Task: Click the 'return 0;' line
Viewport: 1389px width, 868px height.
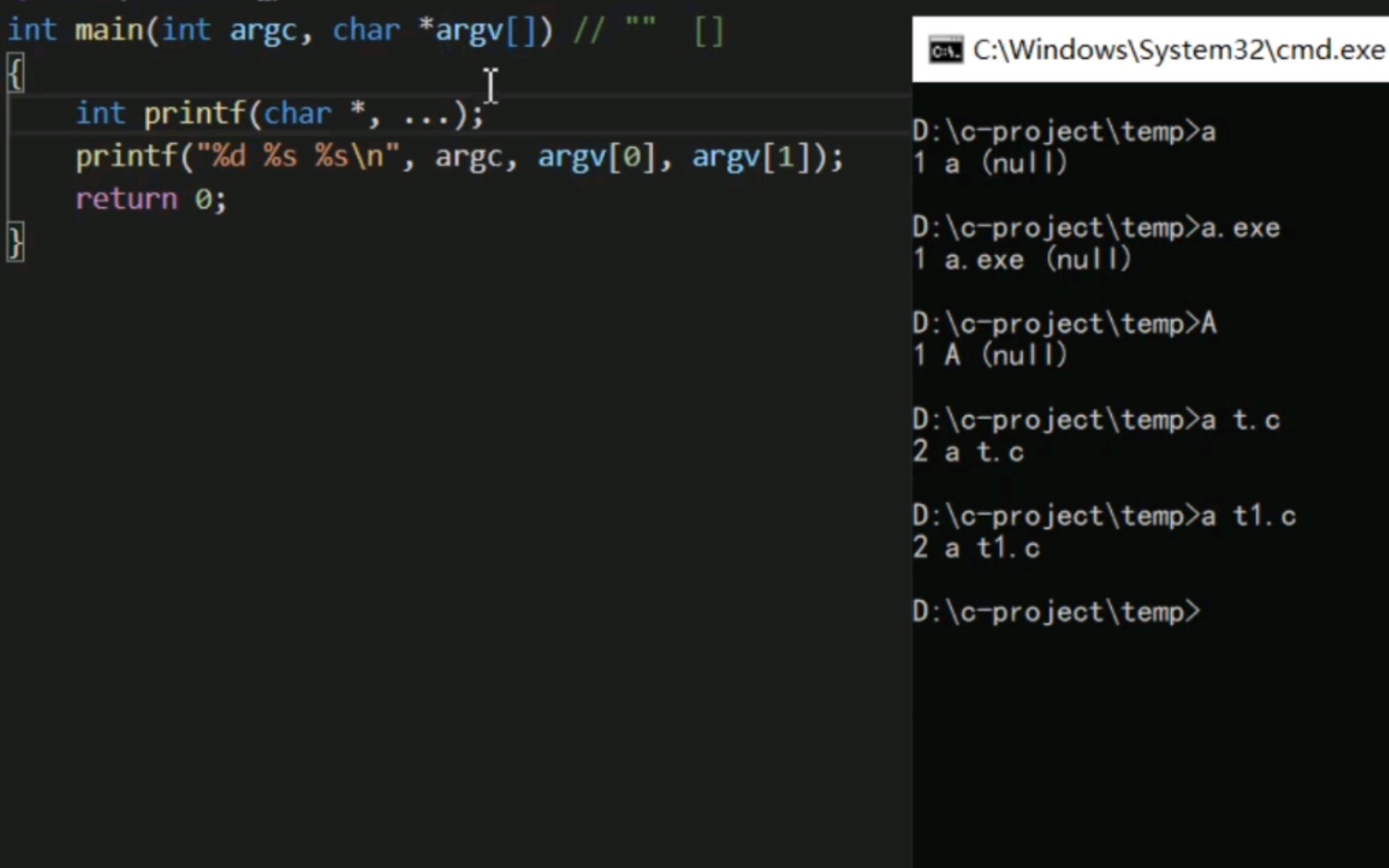Action: coord(151,199)
